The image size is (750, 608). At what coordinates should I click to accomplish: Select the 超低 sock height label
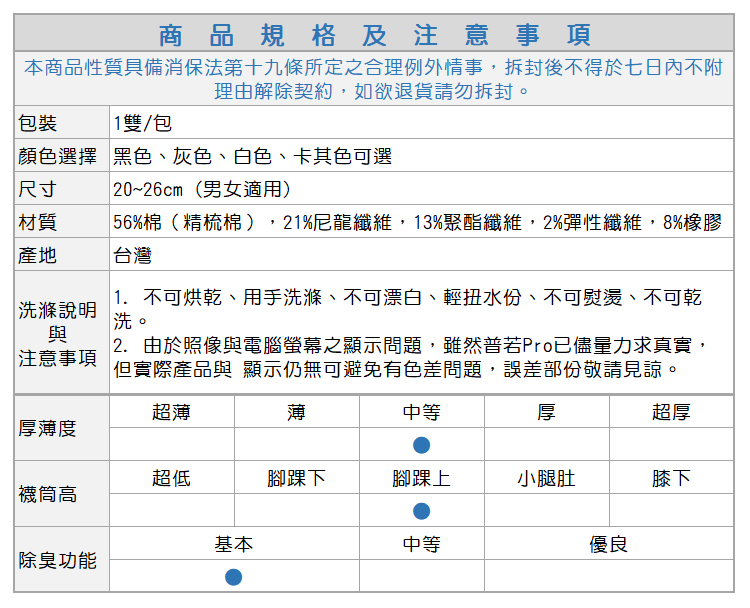pyautogui.click(x=171, y=478)
